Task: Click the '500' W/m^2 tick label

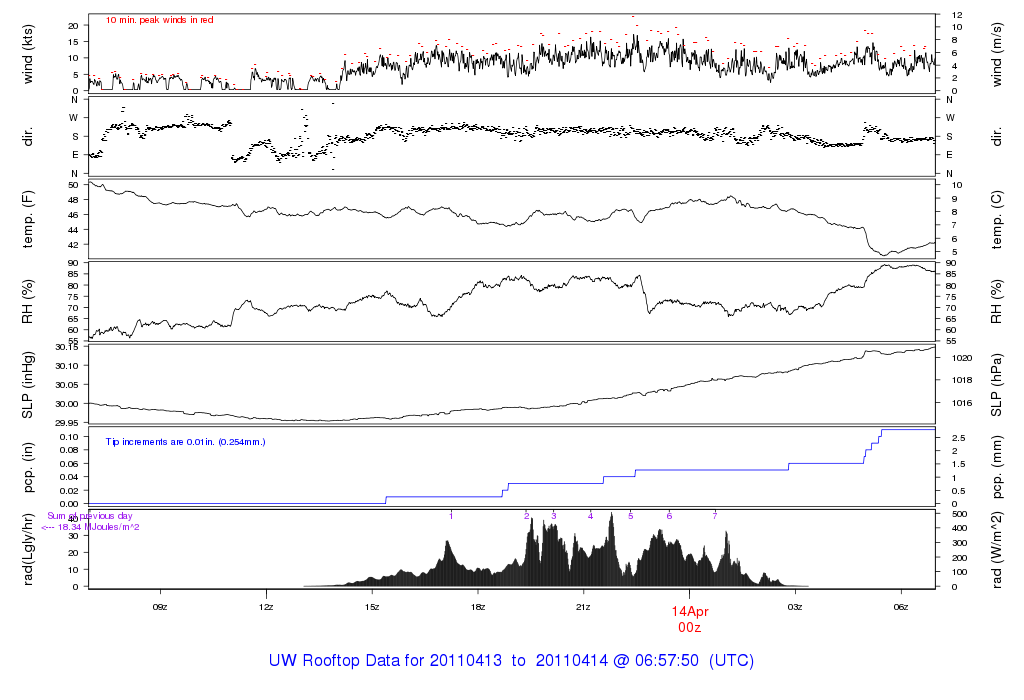Action: point(959,514)
